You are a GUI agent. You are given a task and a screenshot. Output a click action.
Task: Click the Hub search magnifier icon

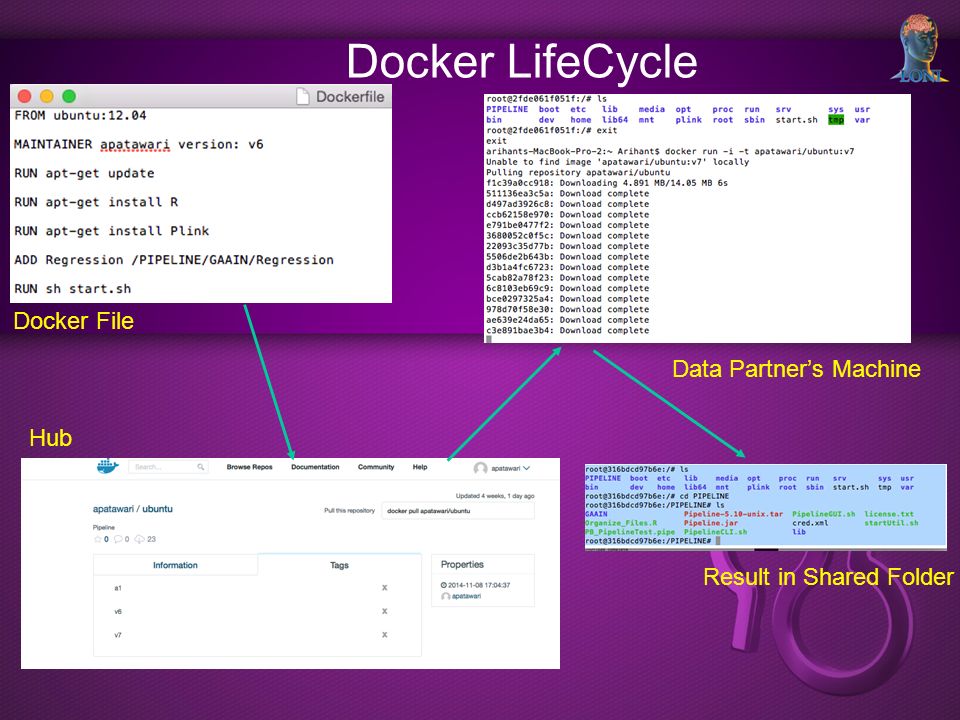coord(201,467)
